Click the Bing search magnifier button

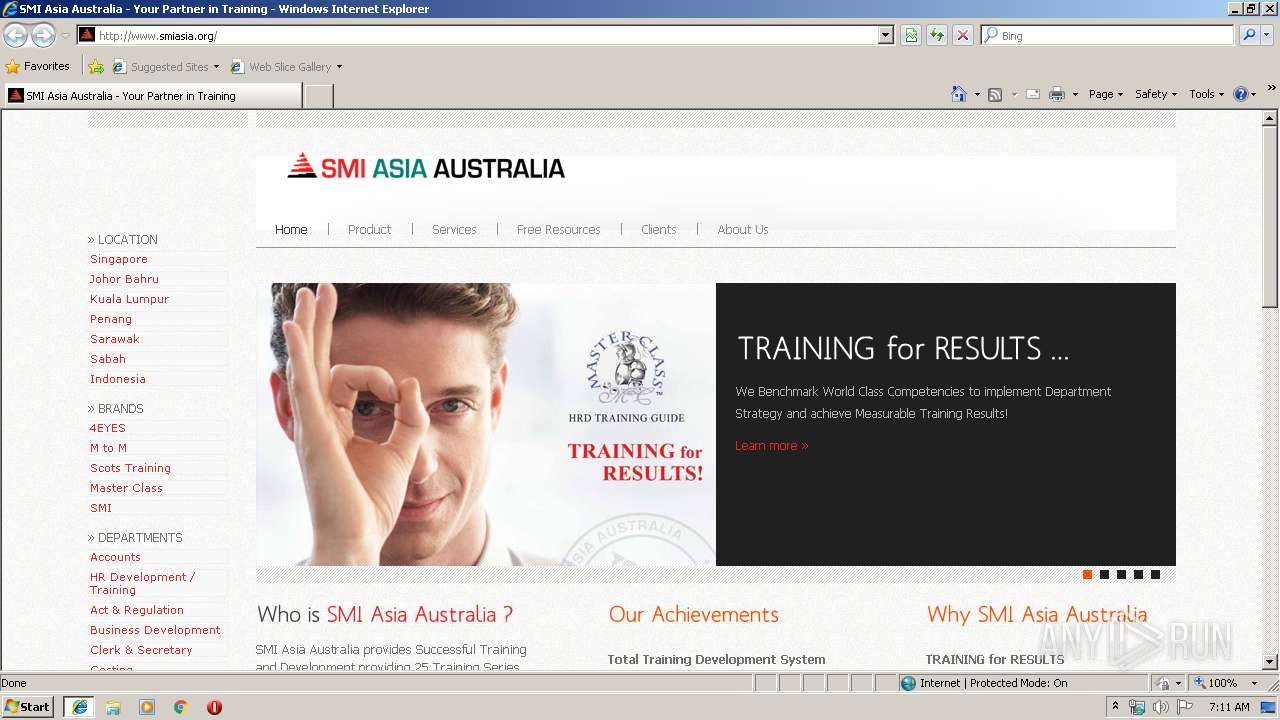pyautogui.click(x=1249, y=35)
